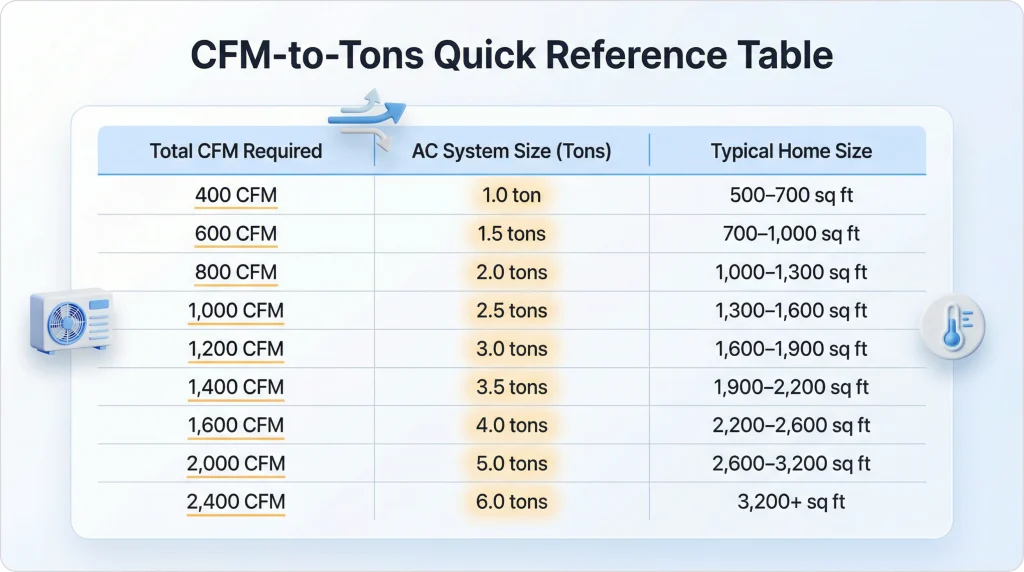Click the 1,600–1,900 sq ft cell
This screenshot has width=1024, height=572.
coord(791,349)
